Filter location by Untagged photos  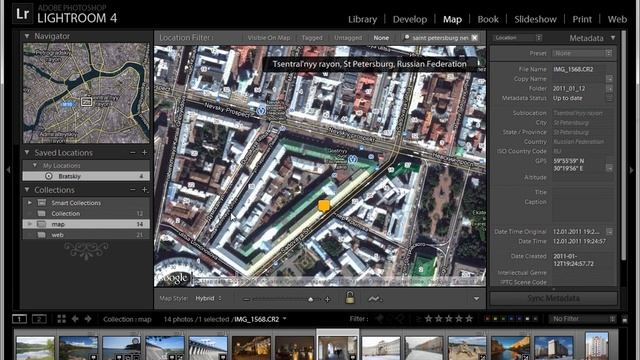click(348, 38)
